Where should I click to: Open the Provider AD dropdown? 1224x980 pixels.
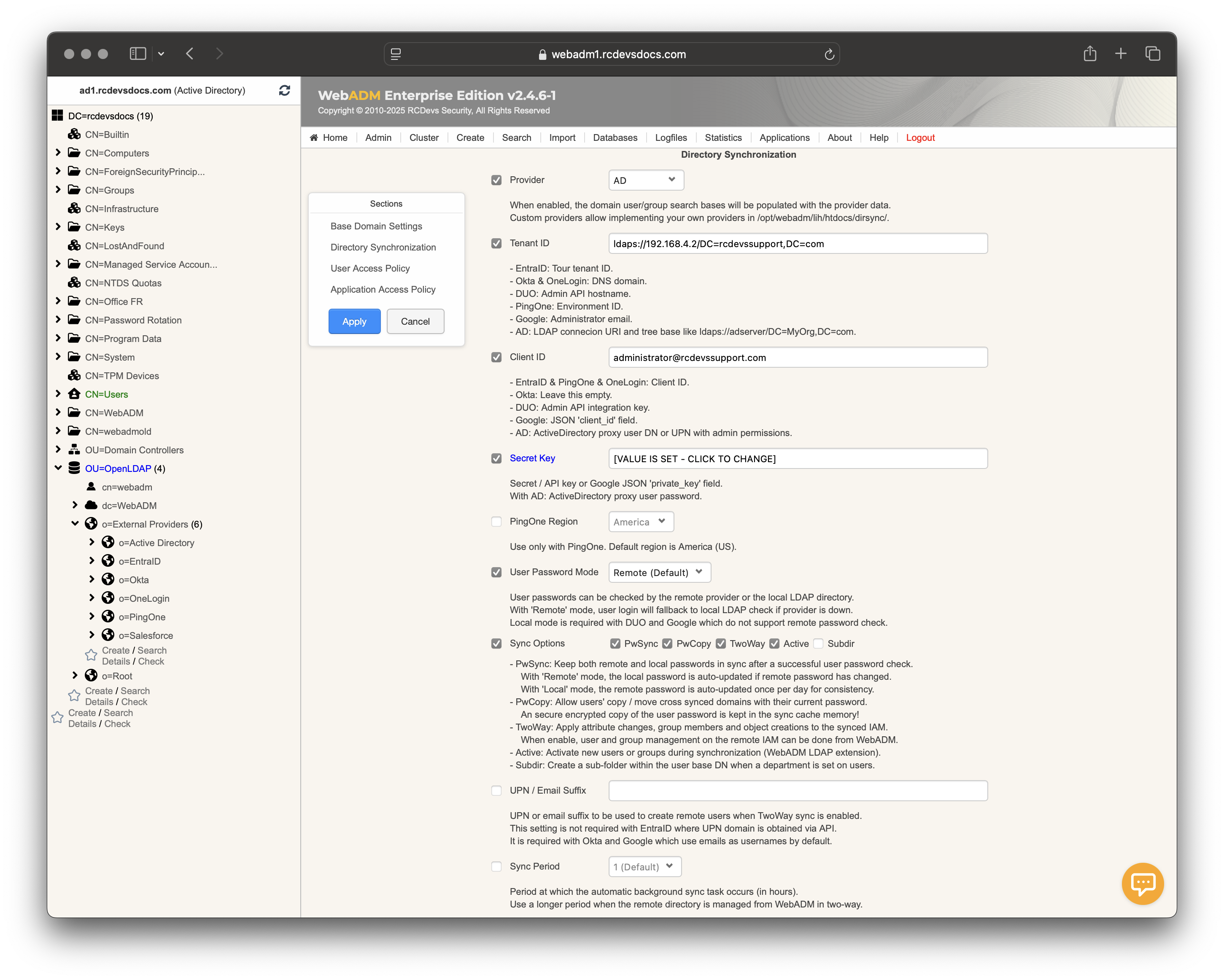pos(645,180)
